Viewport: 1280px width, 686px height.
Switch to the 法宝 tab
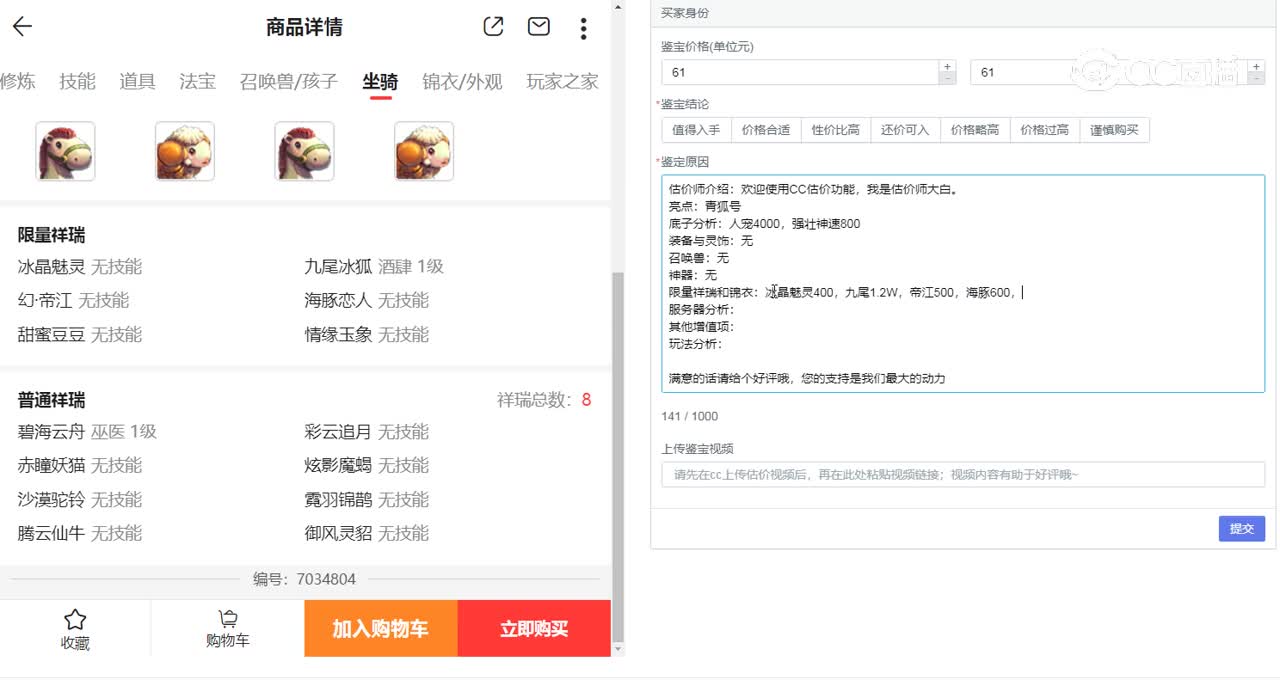point(196,83)
